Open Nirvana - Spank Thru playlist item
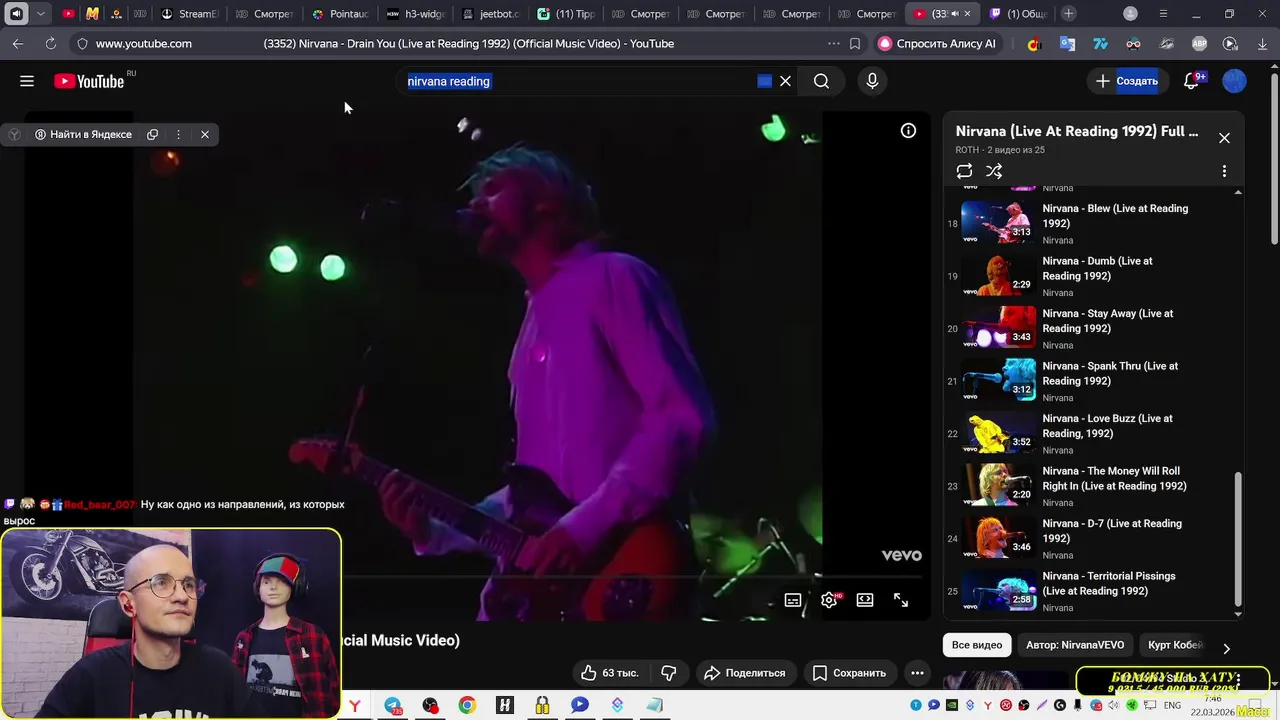1280x720 pixels. click(1091, 380)
